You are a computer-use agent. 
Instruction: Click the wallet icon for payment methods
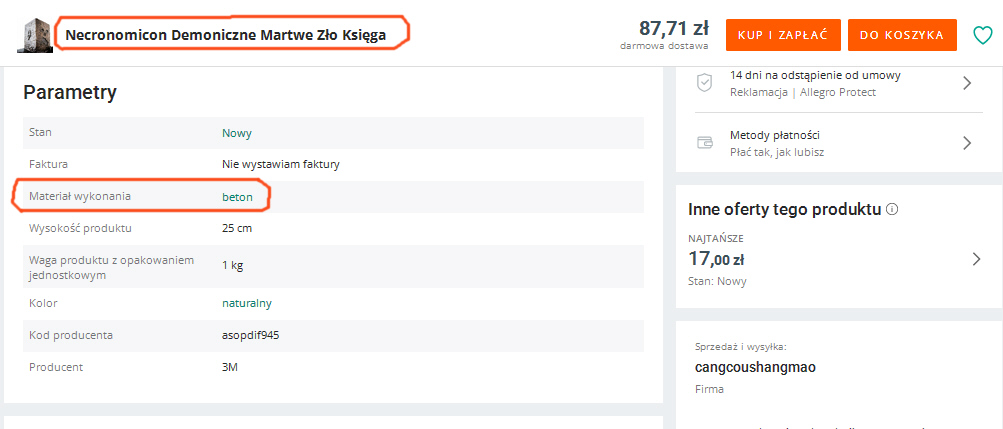coord(704,143)
